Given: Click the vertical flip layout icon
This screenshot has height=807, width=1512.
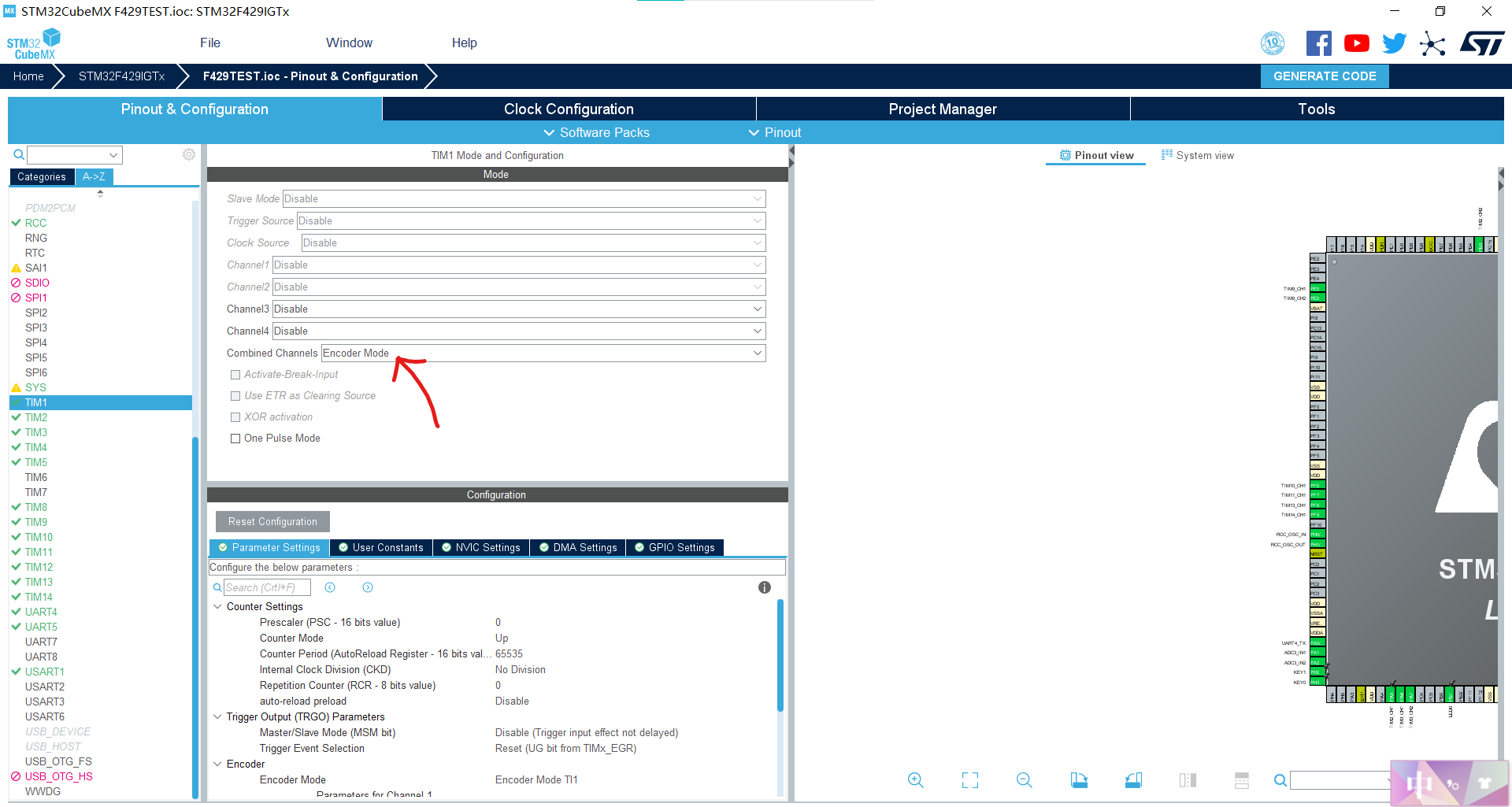Looking at the screenshot, I should (x=1188, y=780).
